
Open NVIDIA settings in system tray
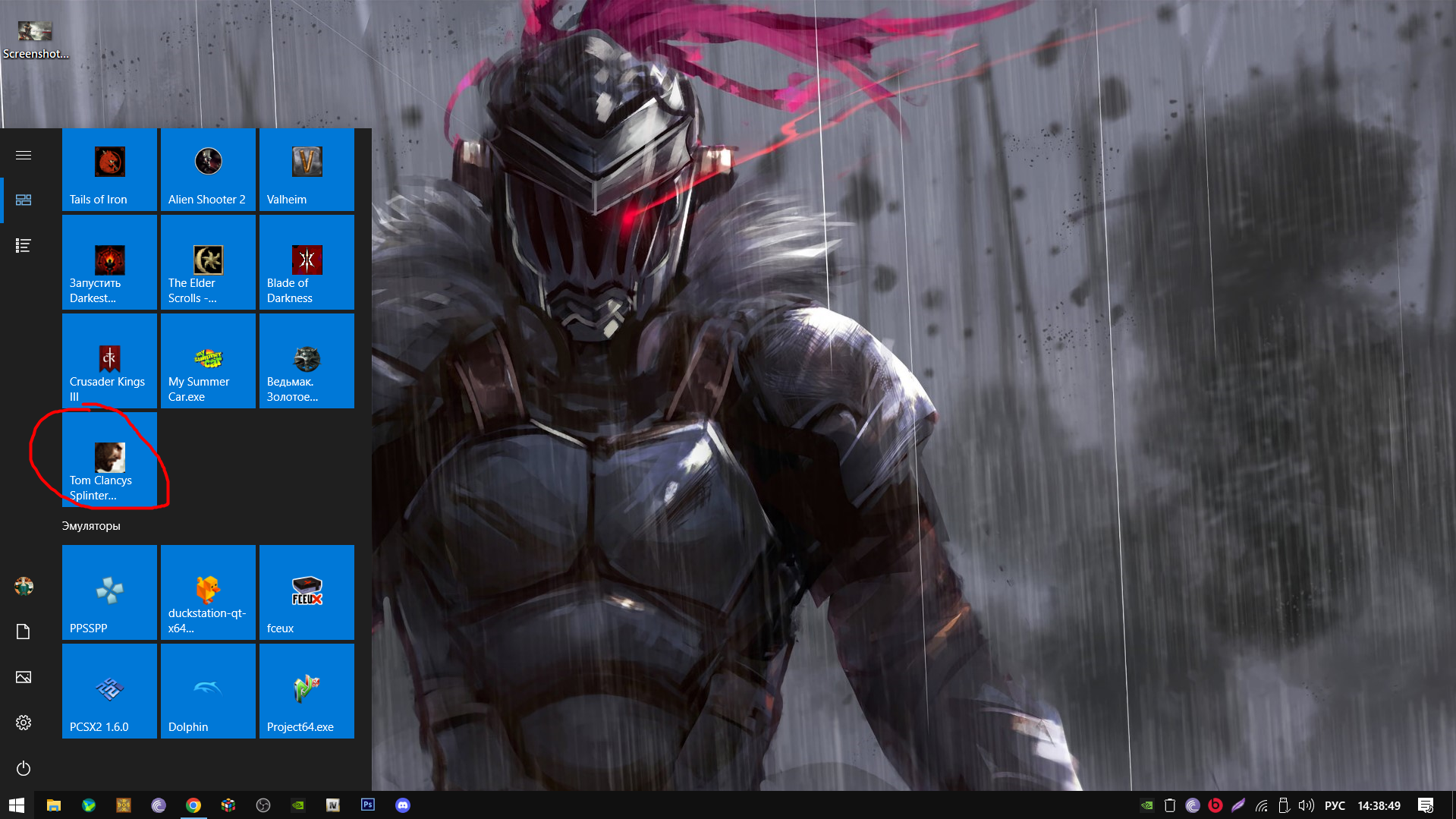(1147, 805)
